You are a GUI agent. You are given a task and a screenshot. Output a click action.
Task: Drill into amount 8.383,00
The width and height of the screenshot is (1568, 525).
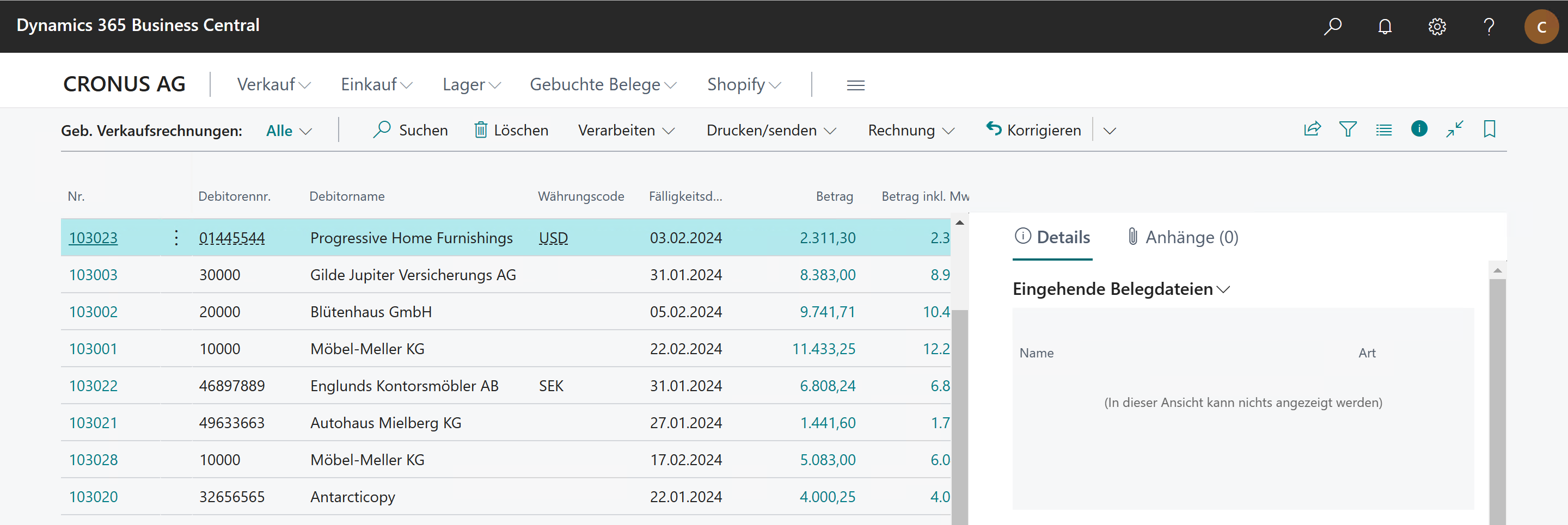(827, 275)
